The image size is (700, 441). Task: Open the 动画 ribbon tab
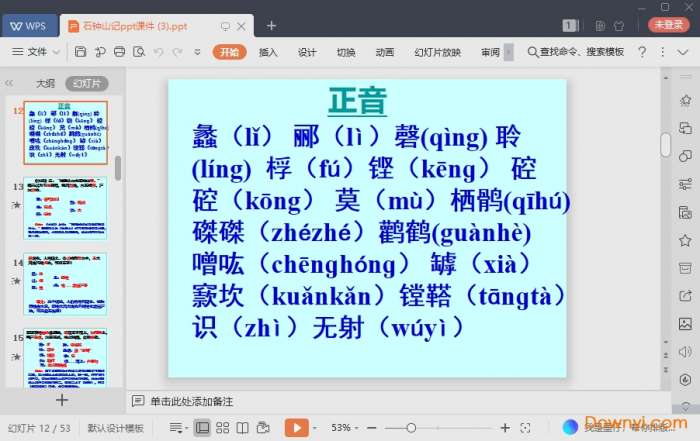(x=384, y=52)
